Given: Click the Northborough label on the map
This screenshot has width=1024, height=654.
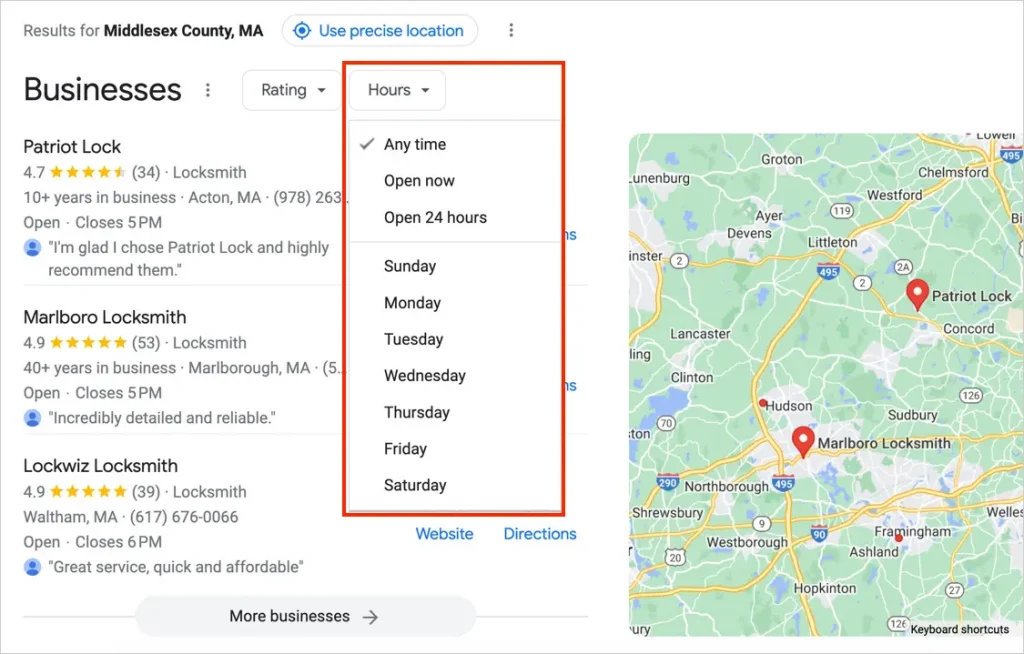Looking at the screenshot, I should pyautogui.click(x=727, y=486).
